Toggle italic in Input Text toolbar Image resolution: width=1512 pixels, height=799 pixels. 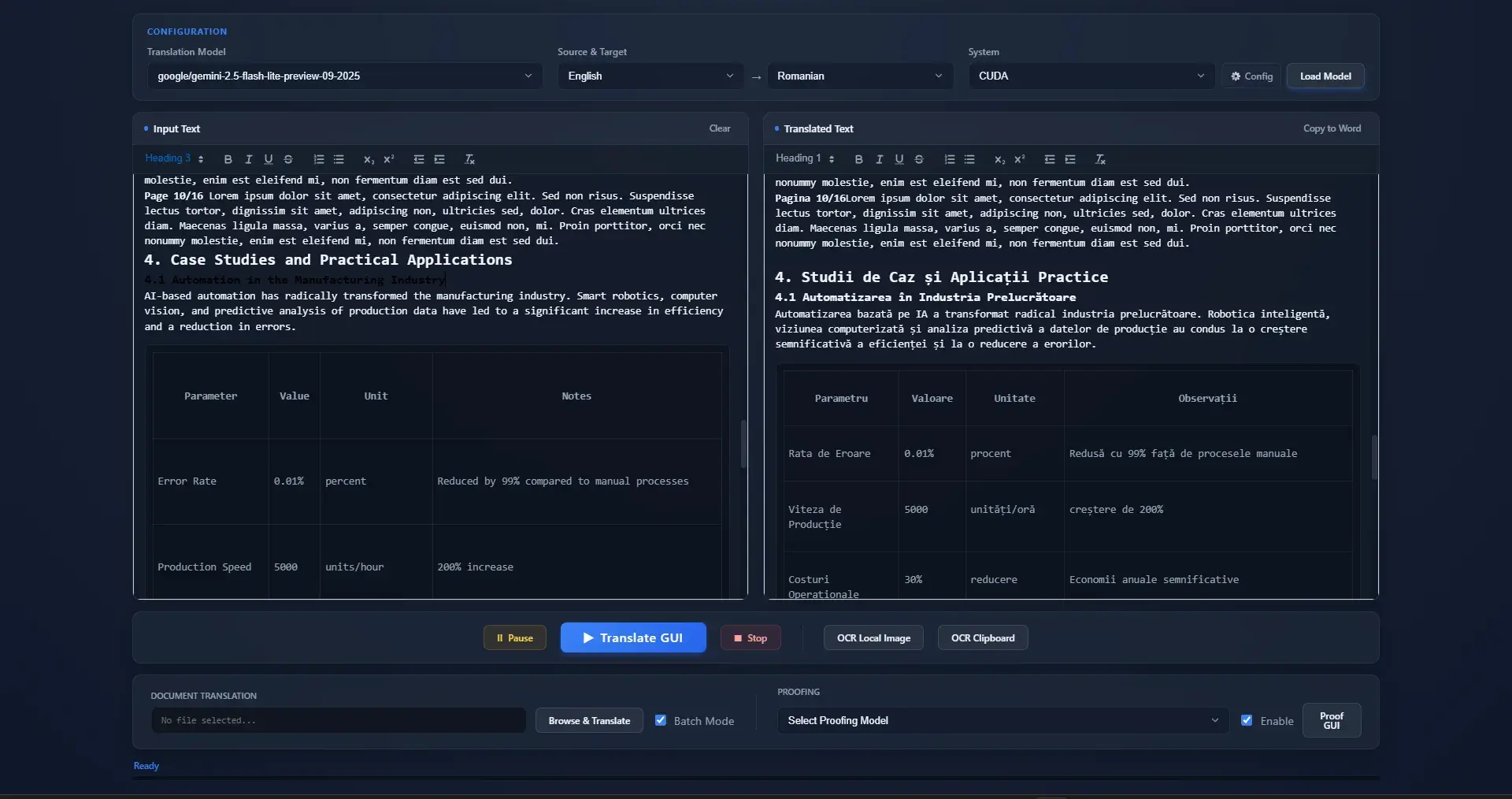pyautogui.click(x=248, y=159)
